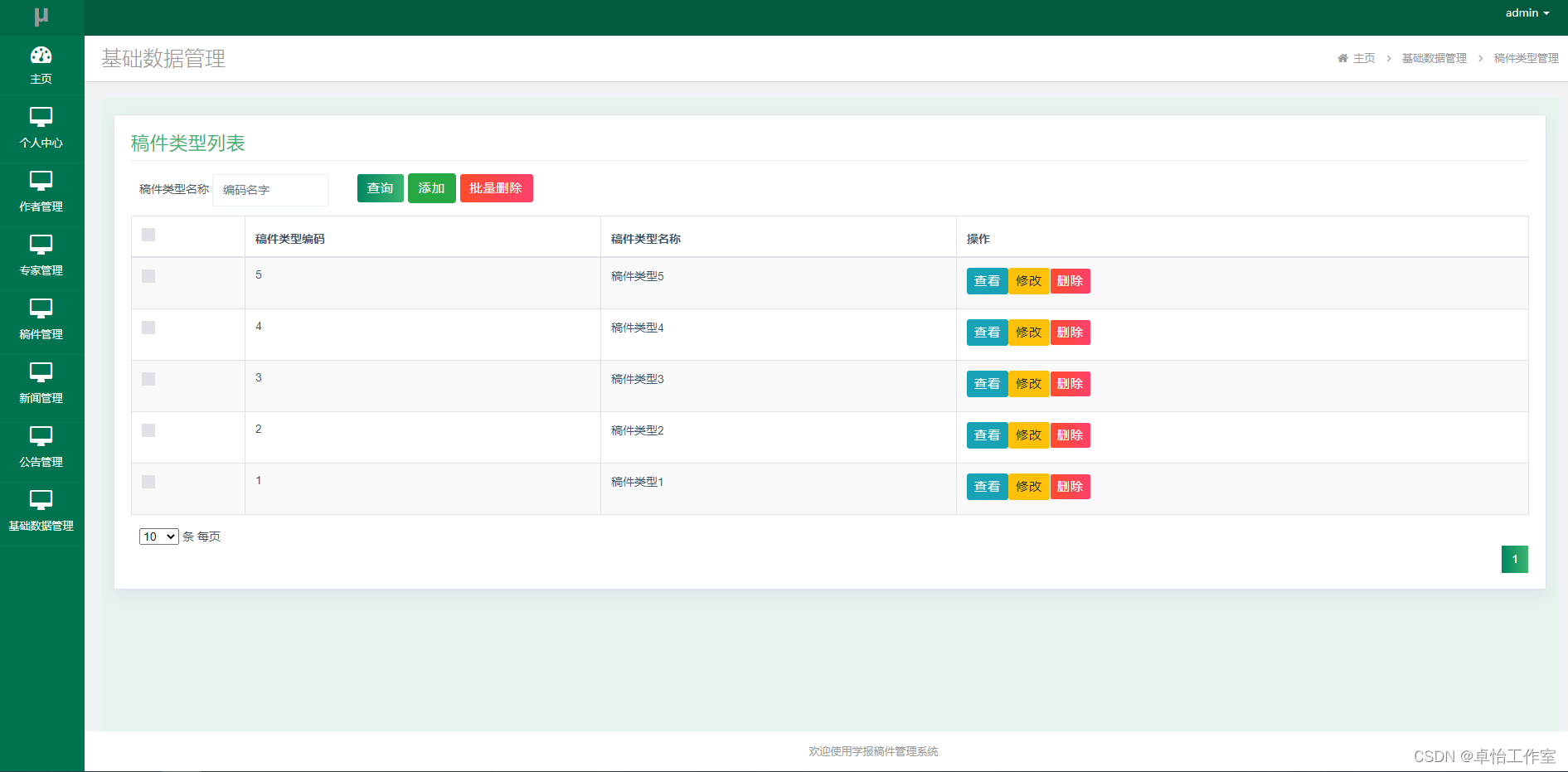Open 个人中心 monitor icon in sidebar
The image size is (1568, 772).
point(41,117)
